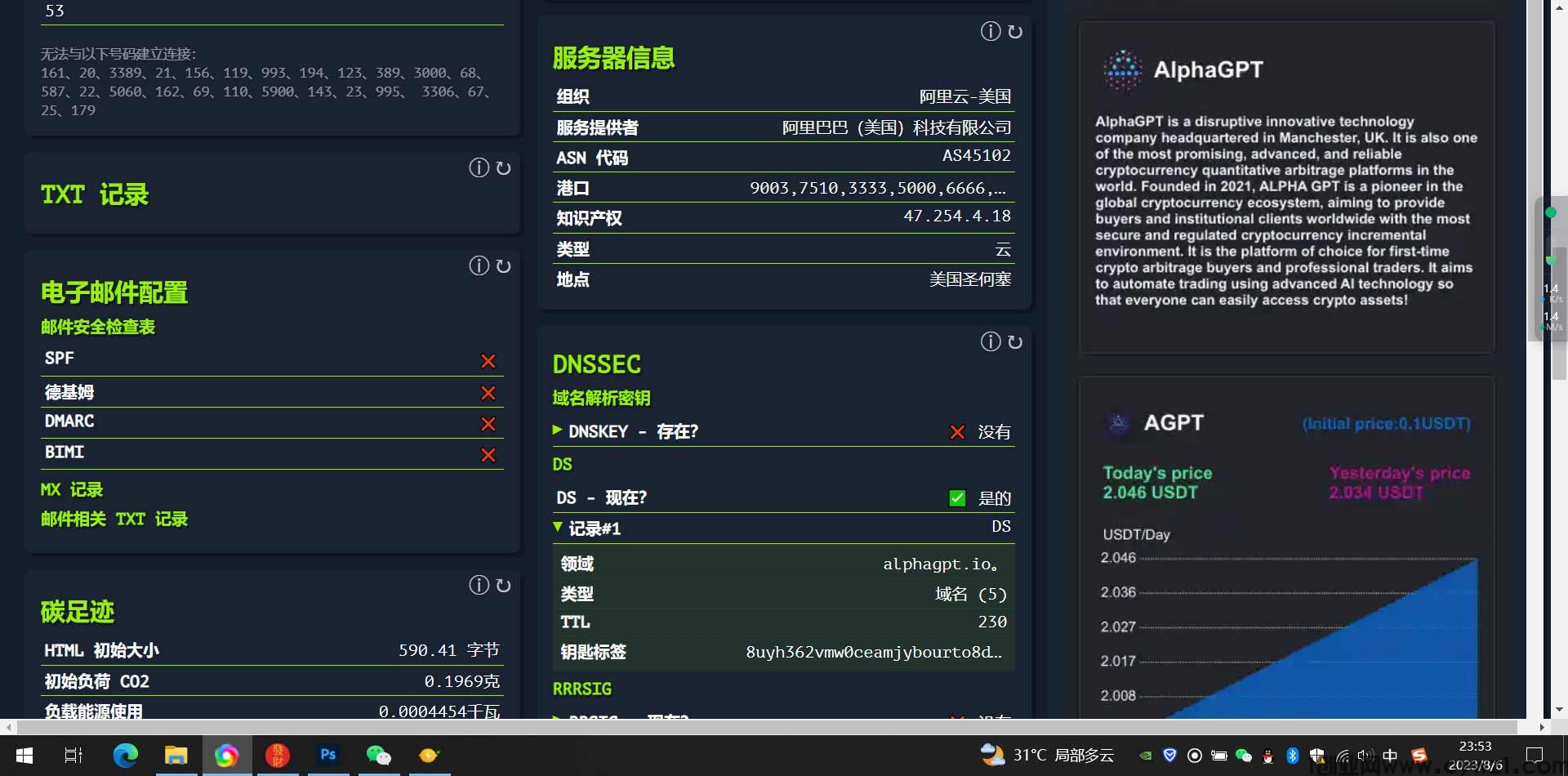Click the red X beside BIMI
The image size is (1568, 776).
tap(488, 455)
